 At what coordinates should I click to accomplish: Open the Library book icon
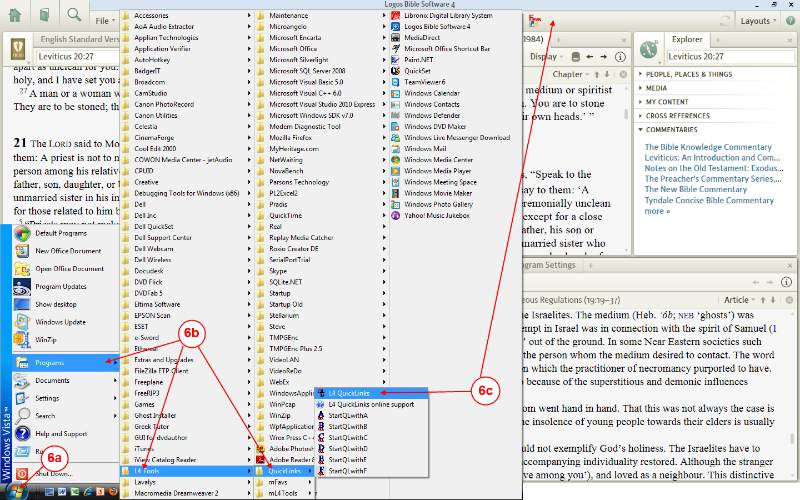point(45,15)
